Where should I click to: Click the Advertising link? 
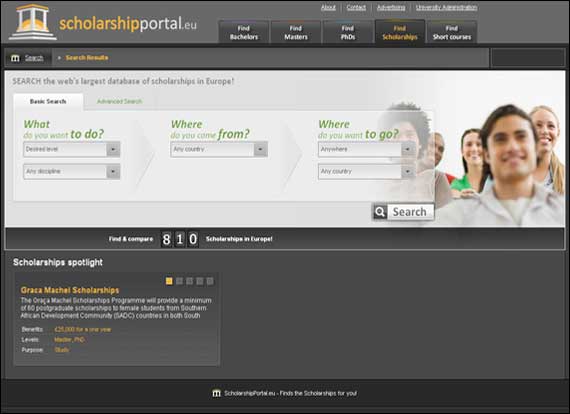(x=391, y=7)
